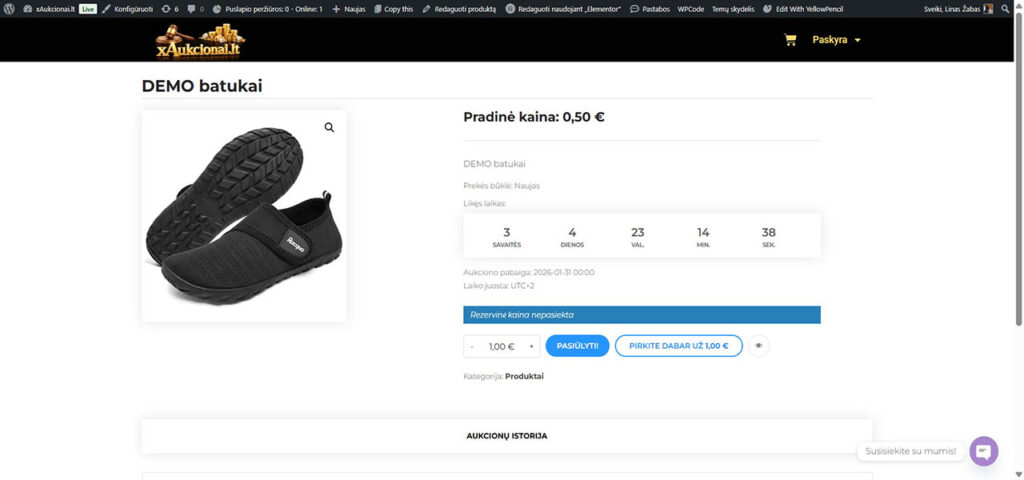Click the bid amount input field
Viewport: 1024px width, 480px height.
click(x=501, y=346)
